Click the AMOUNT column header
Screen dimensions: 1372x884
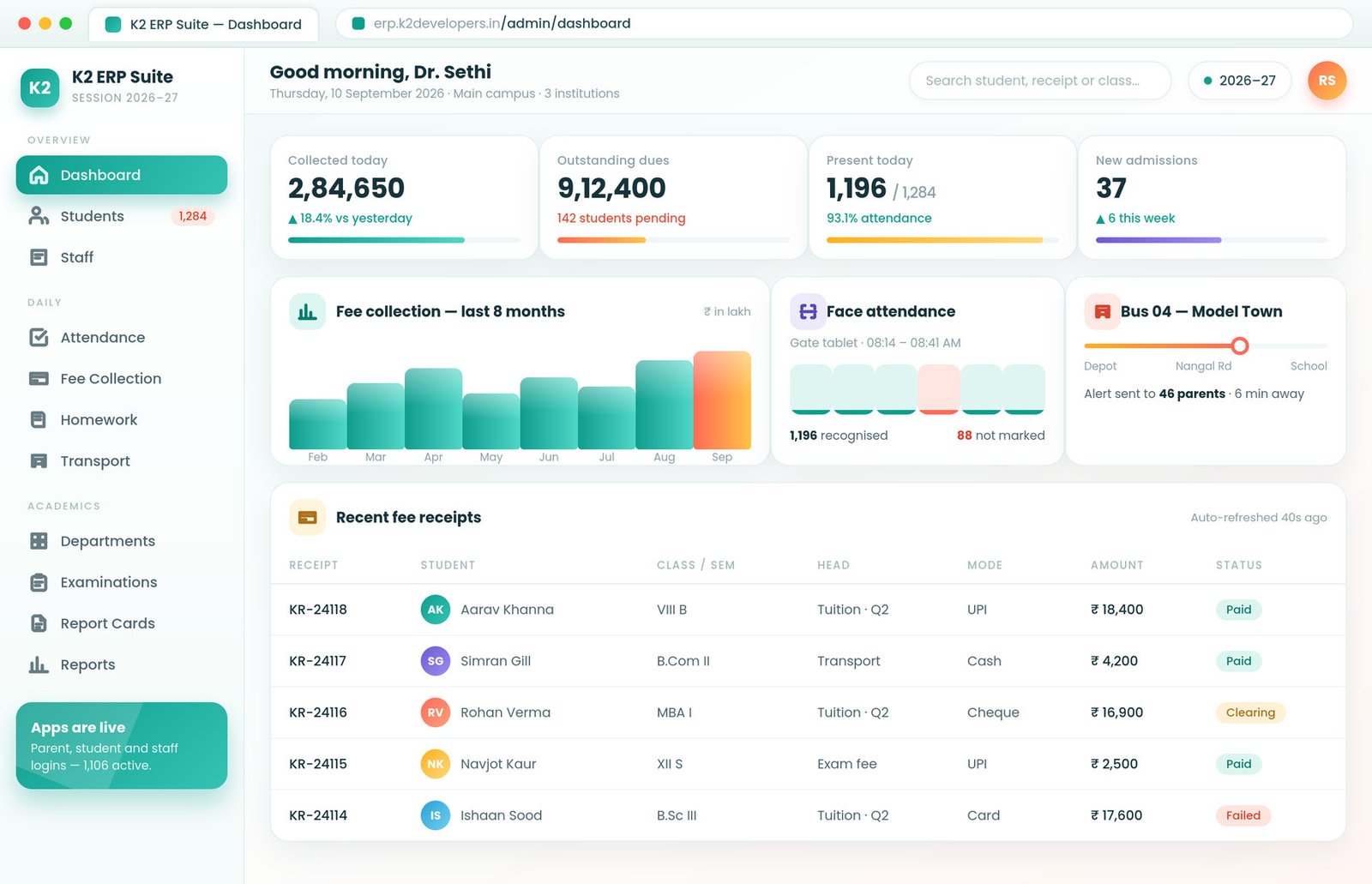(x=1117, y=565)
